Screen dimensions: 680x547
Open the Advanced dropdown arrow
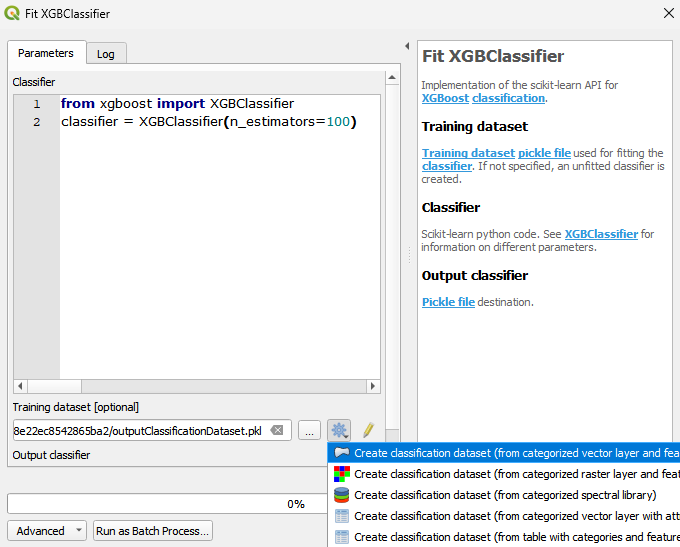[x=78, y=530]
